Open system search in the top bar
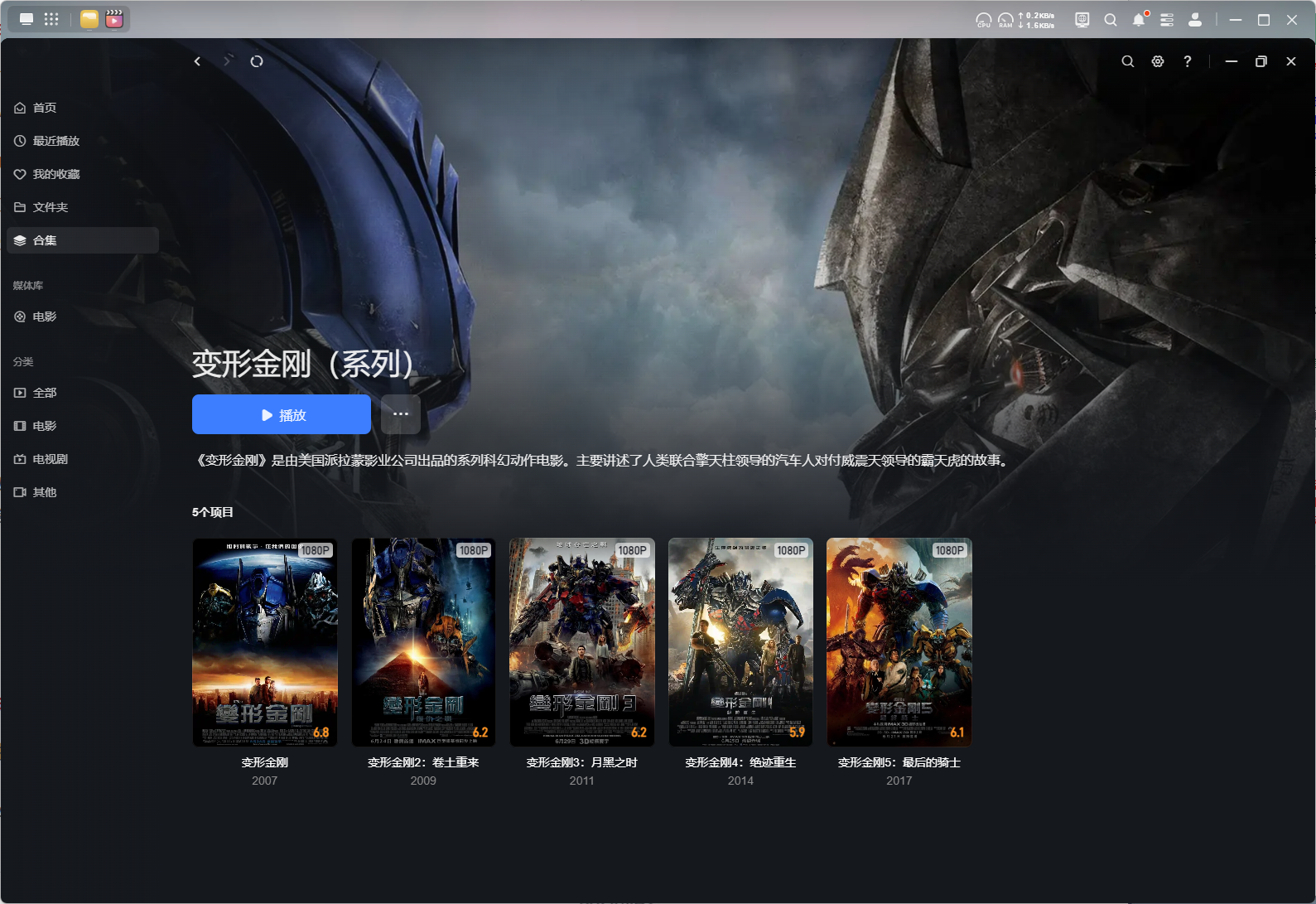The image size is (1316, 904). click(x=1111, y=20)
